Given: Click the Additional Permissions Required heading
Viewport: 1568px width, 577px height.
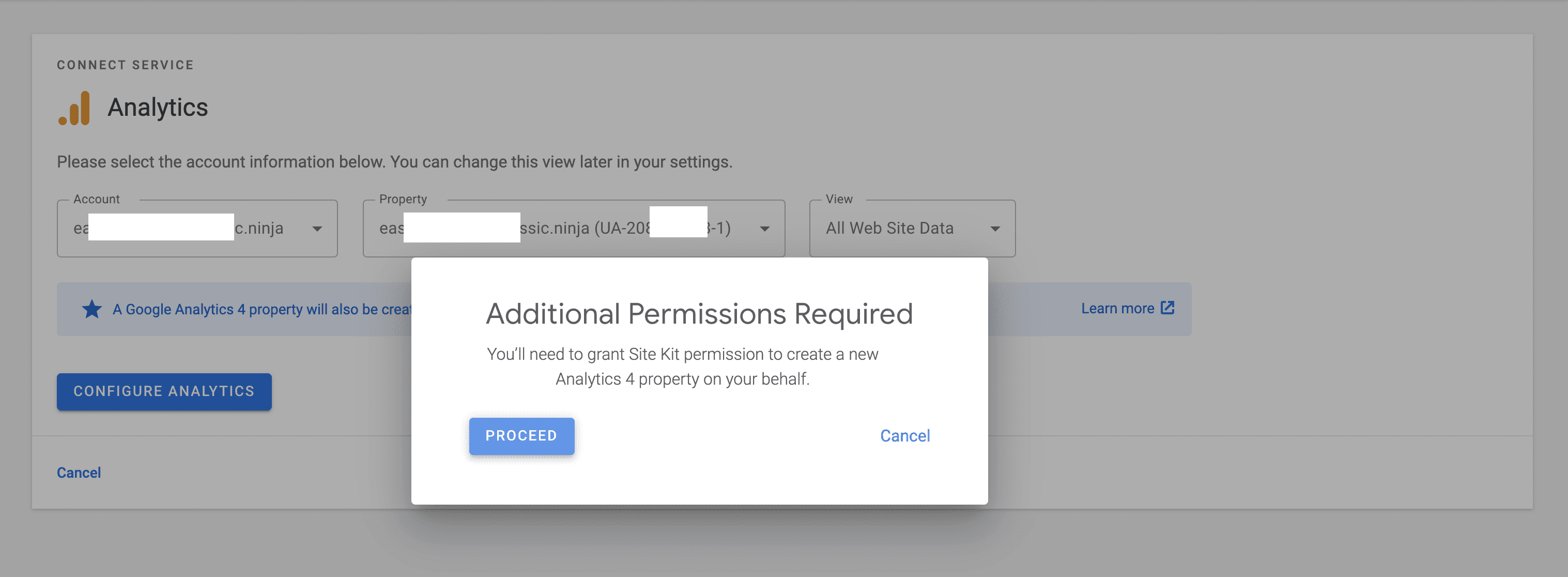Looking at the screenshot, I should click(x=699, y=314).
